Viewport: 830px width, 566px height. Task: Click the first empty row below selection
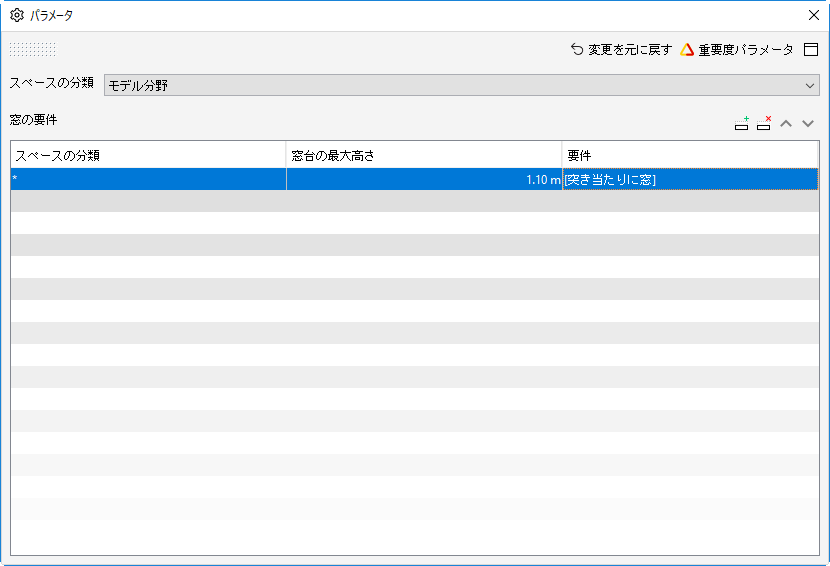tap(414, 201)
